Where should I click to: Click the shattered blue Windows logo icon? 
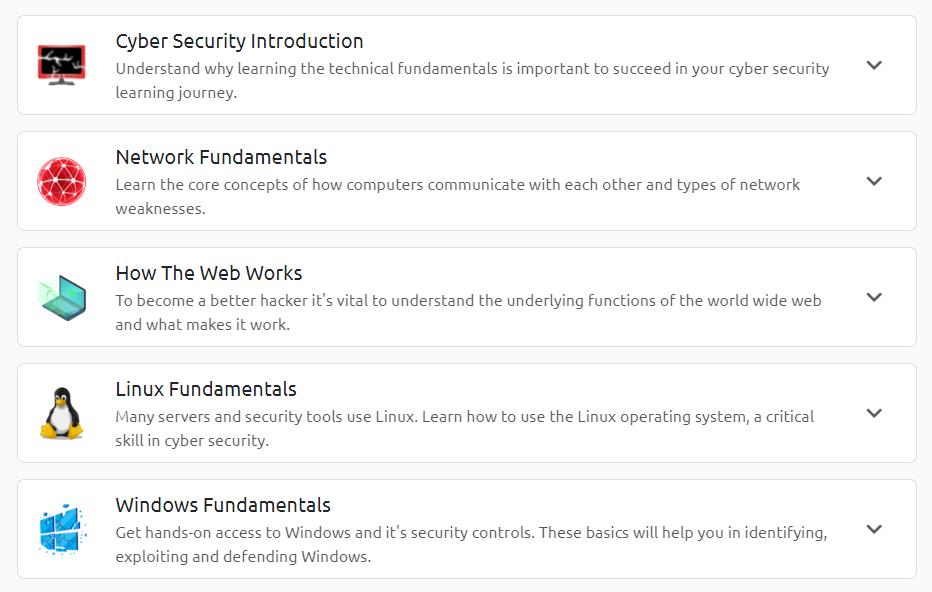(61, 529)
